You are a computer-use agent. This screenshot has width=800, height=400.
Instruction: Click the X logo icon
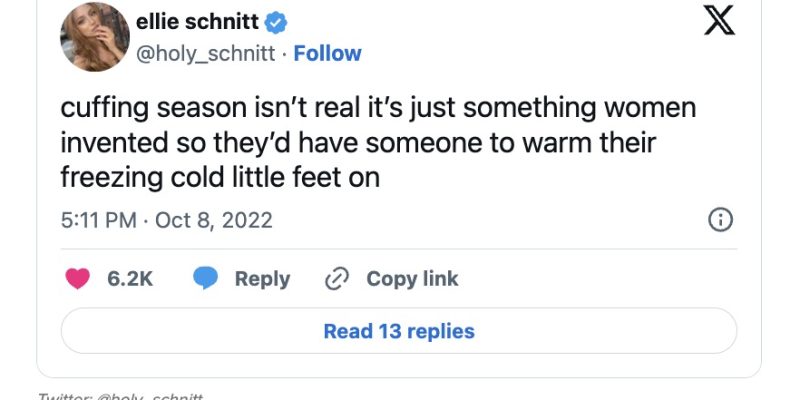[x=719, y=19]
